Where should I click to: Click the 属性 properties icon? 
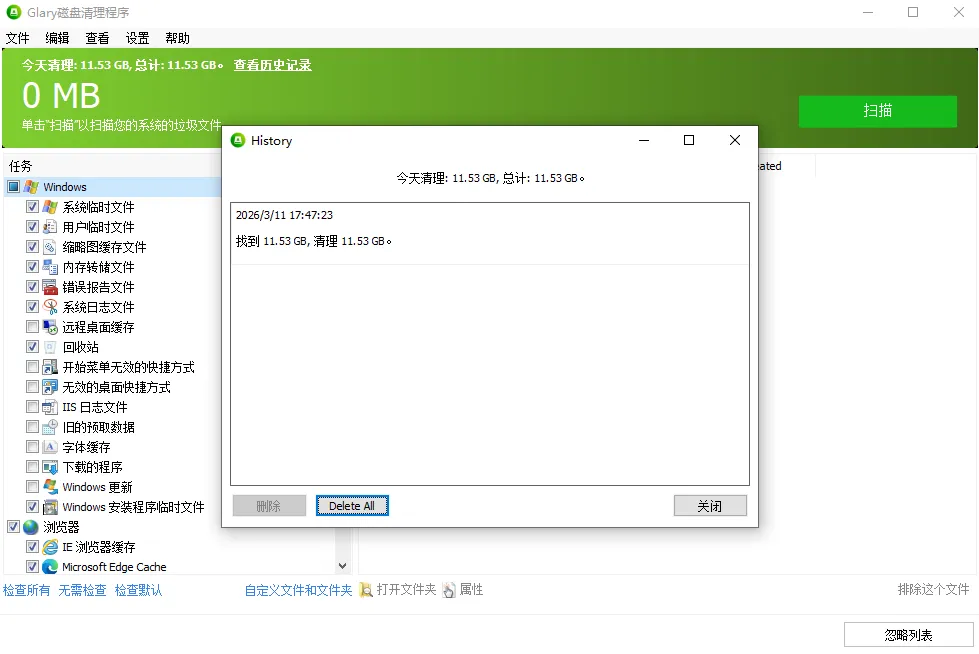point(449,590)
